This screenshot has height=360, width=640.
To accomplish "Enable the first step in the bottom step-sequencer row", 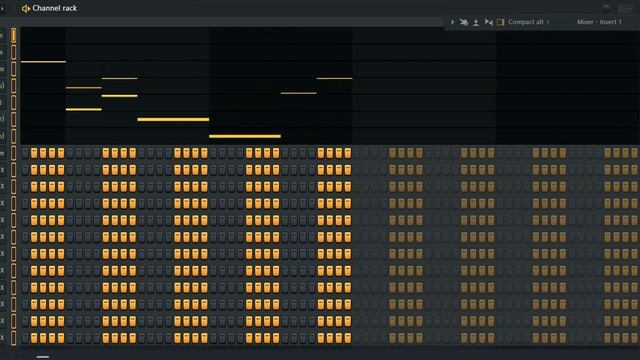I will click(25, 338).
